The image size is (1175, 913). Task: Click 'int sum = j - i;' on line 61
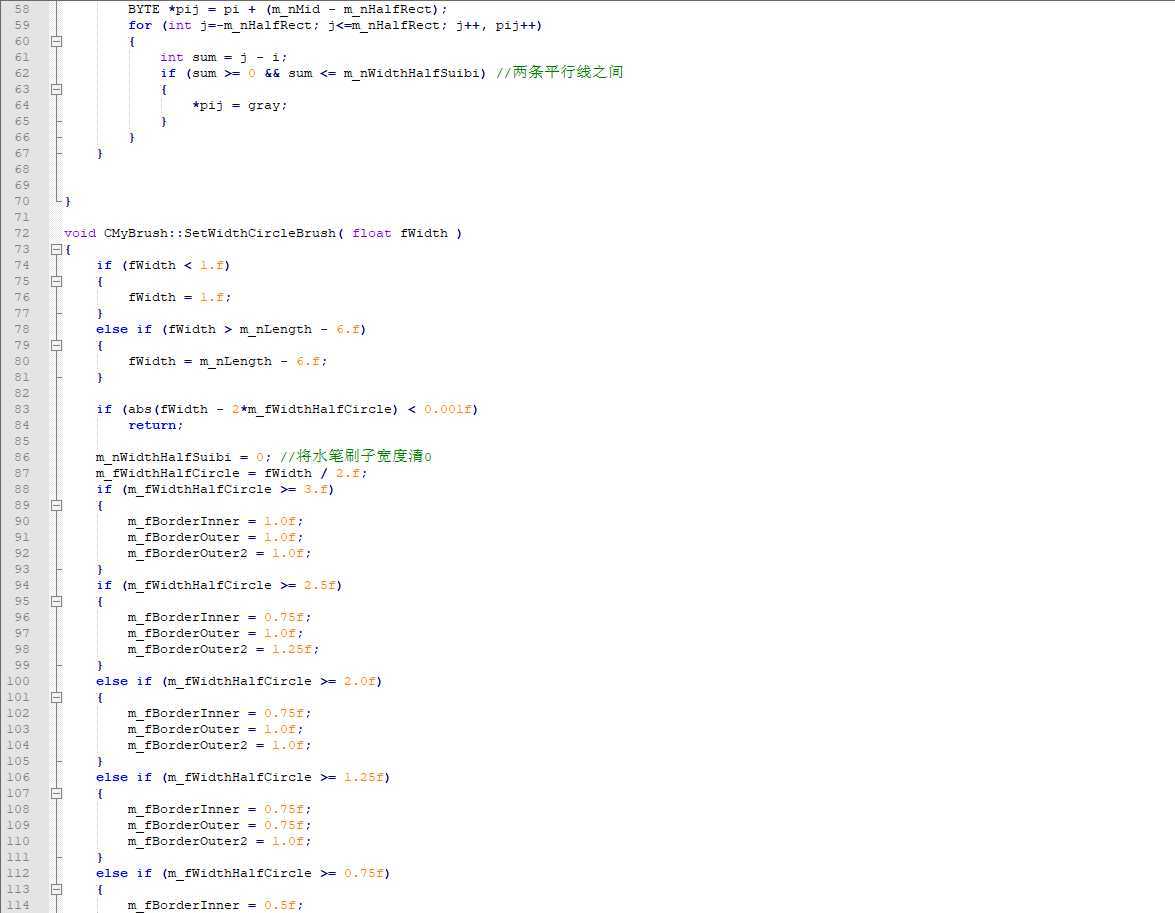223,57
